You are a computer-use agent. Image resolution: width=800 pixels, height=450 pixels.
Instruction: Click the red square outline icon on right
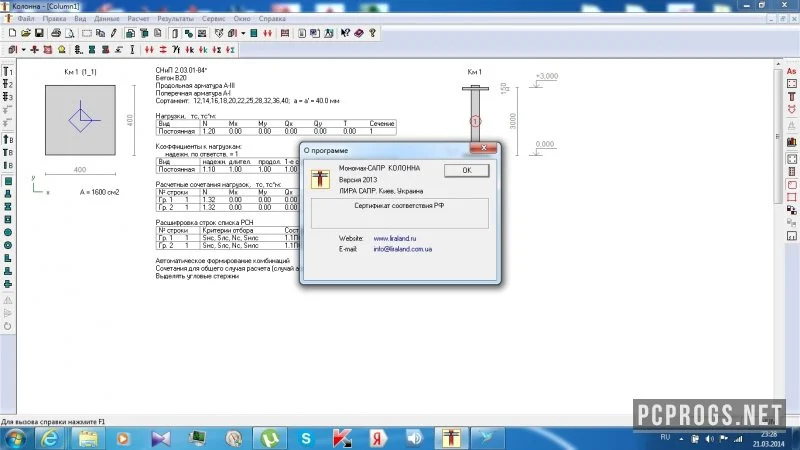pyautogui.click(x=791, y=197)
